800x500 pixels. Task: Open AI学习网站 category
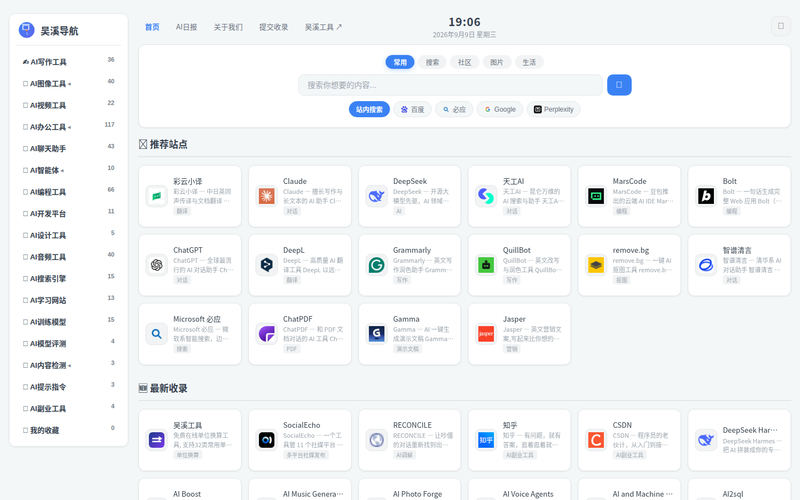tap(68, 300)
